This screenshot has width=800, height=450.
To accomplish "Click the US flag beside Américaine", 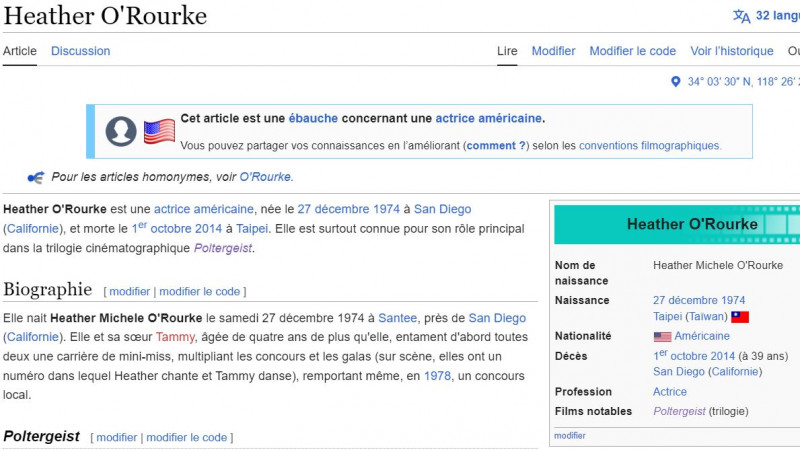I will coord(662,337).
